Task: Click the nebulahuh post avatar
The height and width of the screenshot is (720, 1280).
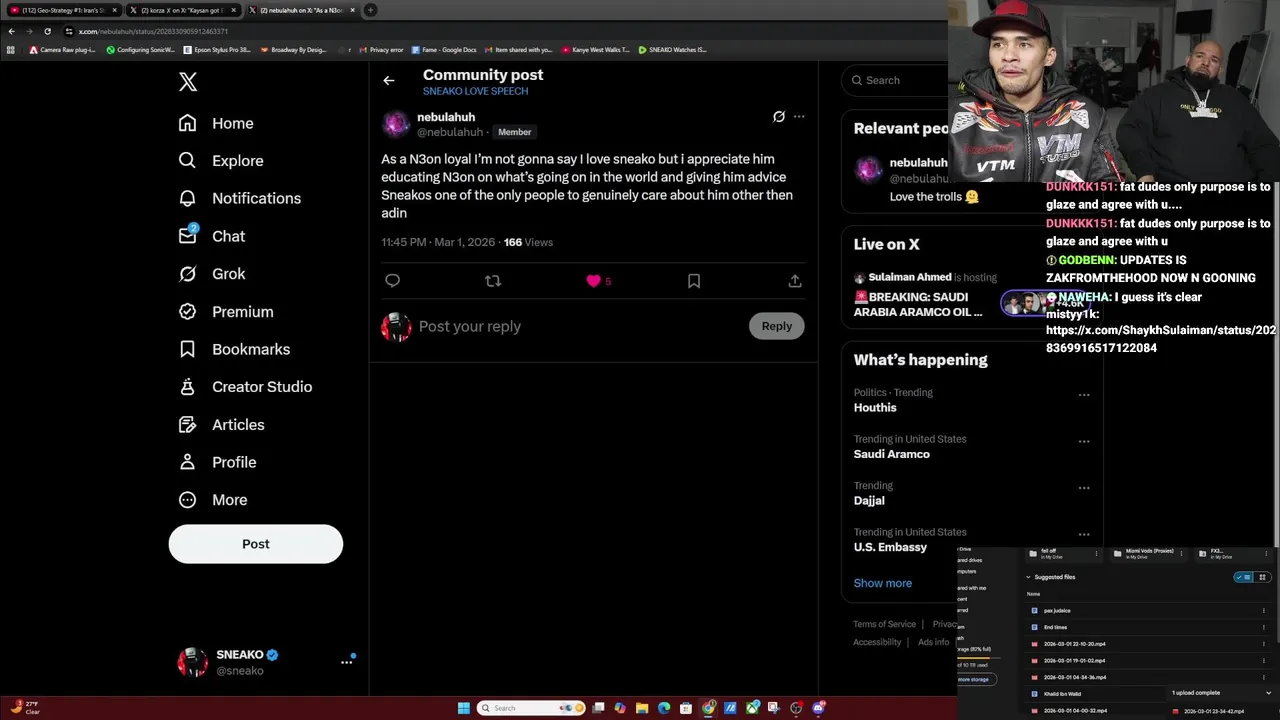Action: point(396,124)
